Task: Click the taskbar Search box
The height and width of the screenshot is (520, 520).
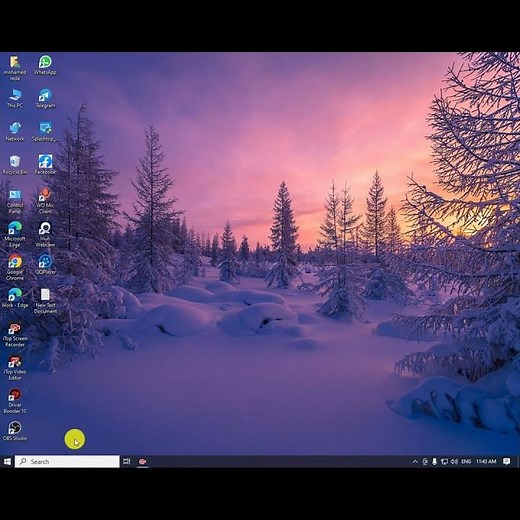Action: click(x=67, y=461)
